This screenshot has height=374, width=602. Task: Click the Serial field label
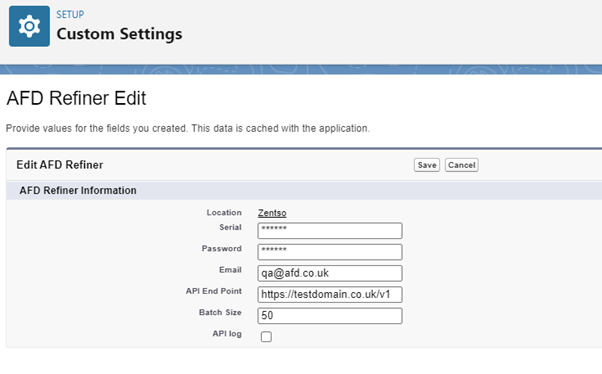230,227
